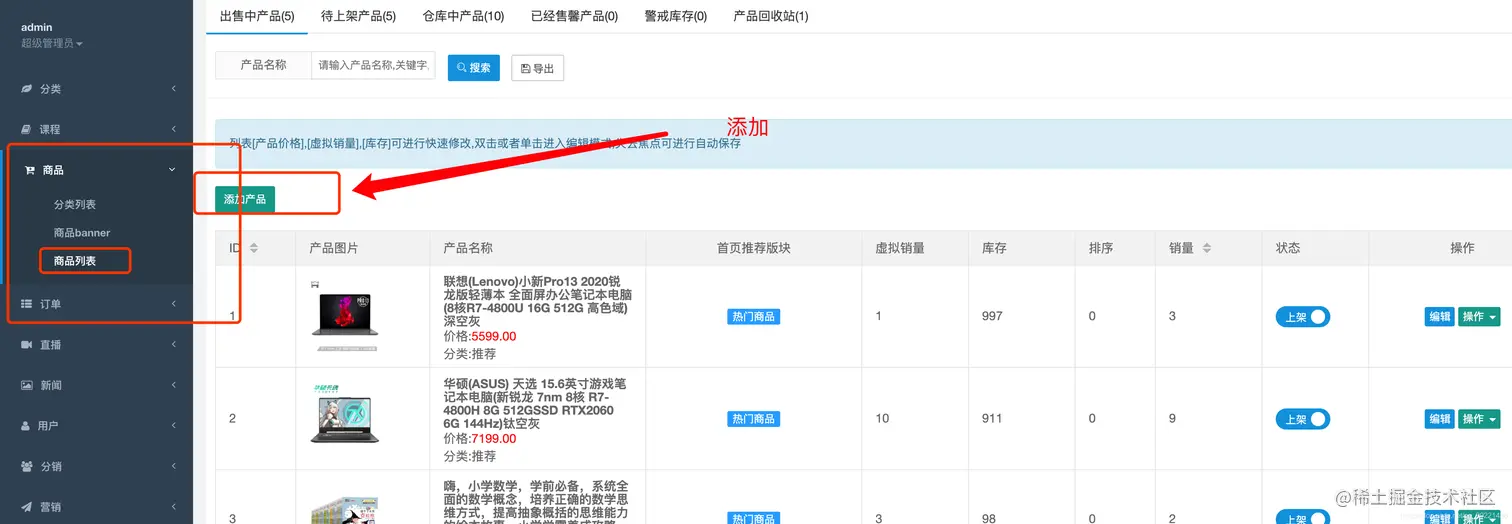Sort table by 销量 column arrows
Screen dimensions: 1512x524
[1207, 248]
